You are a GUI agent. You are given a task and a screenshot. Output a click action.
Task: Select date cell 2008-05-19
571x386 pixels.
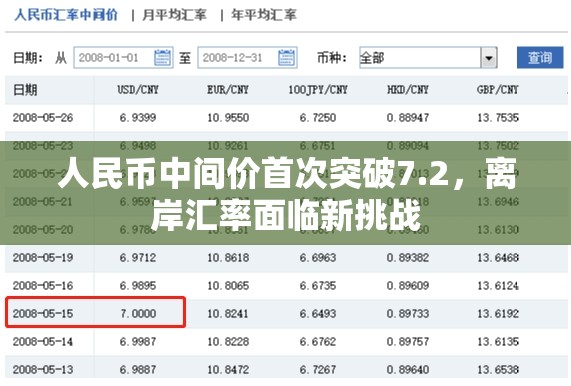click(x=43, y=258)
